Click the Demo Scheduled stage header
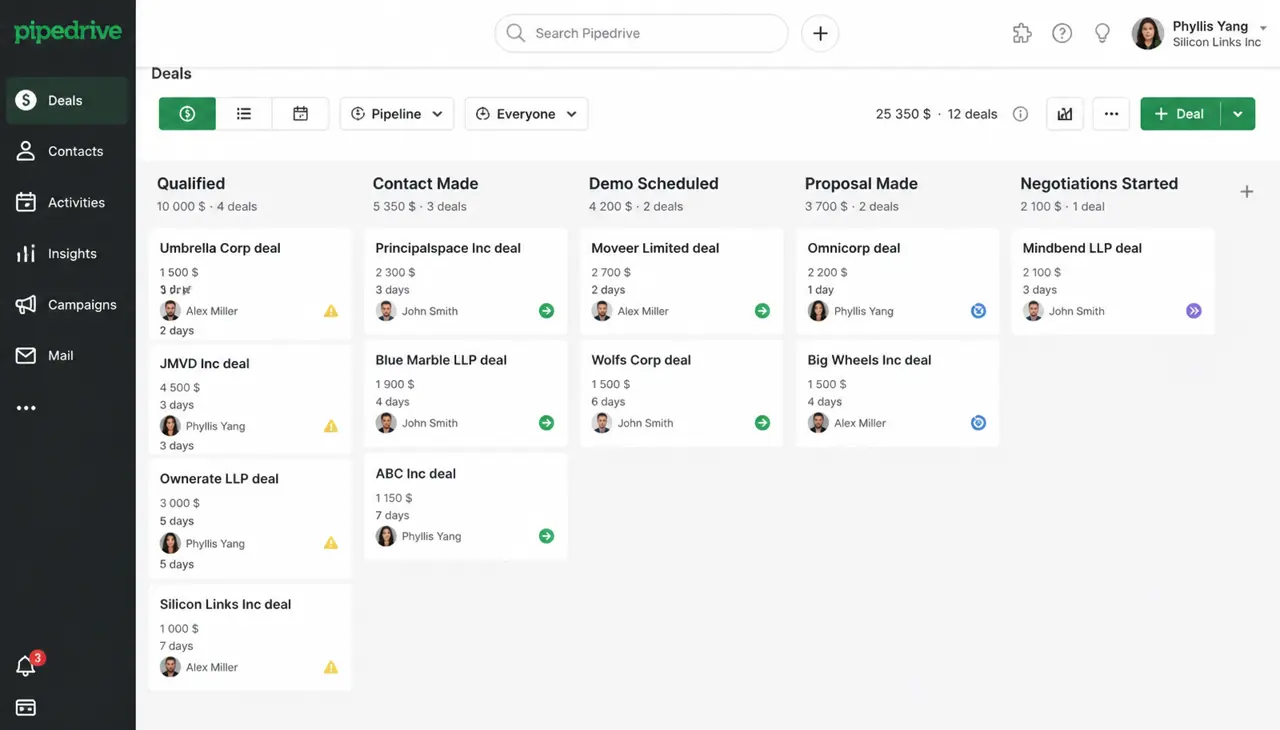The height and width of the screenshot is (730, 1280). tap(653, 184)
